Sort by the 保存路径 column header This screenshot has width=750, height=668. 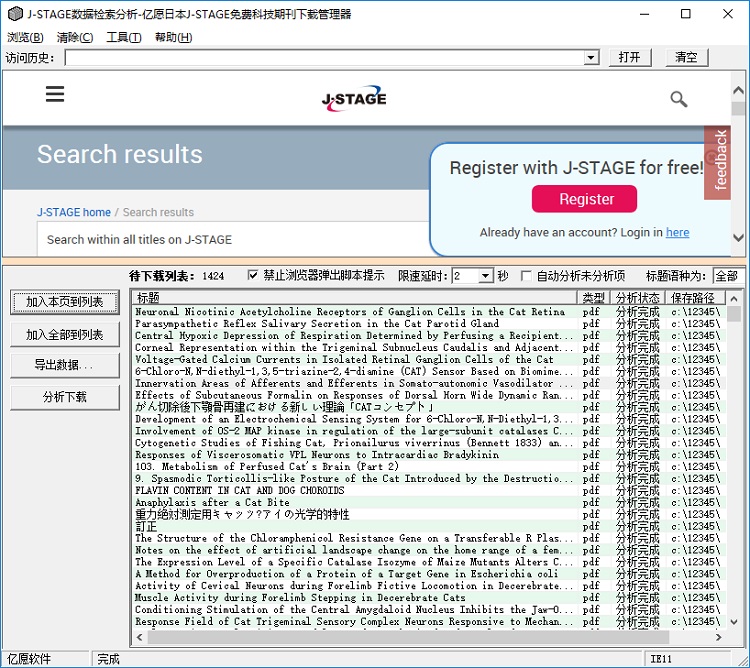pyautogui.click(x=695, y=298)
